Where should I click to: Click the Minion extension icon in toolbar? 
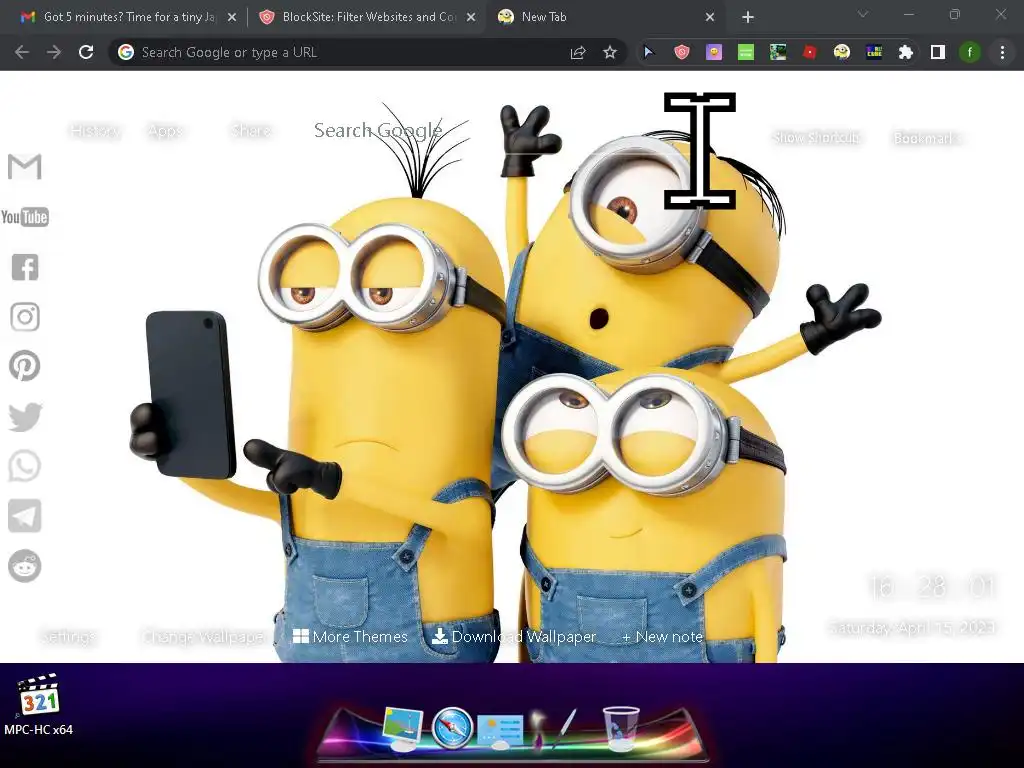coord(842,52)
